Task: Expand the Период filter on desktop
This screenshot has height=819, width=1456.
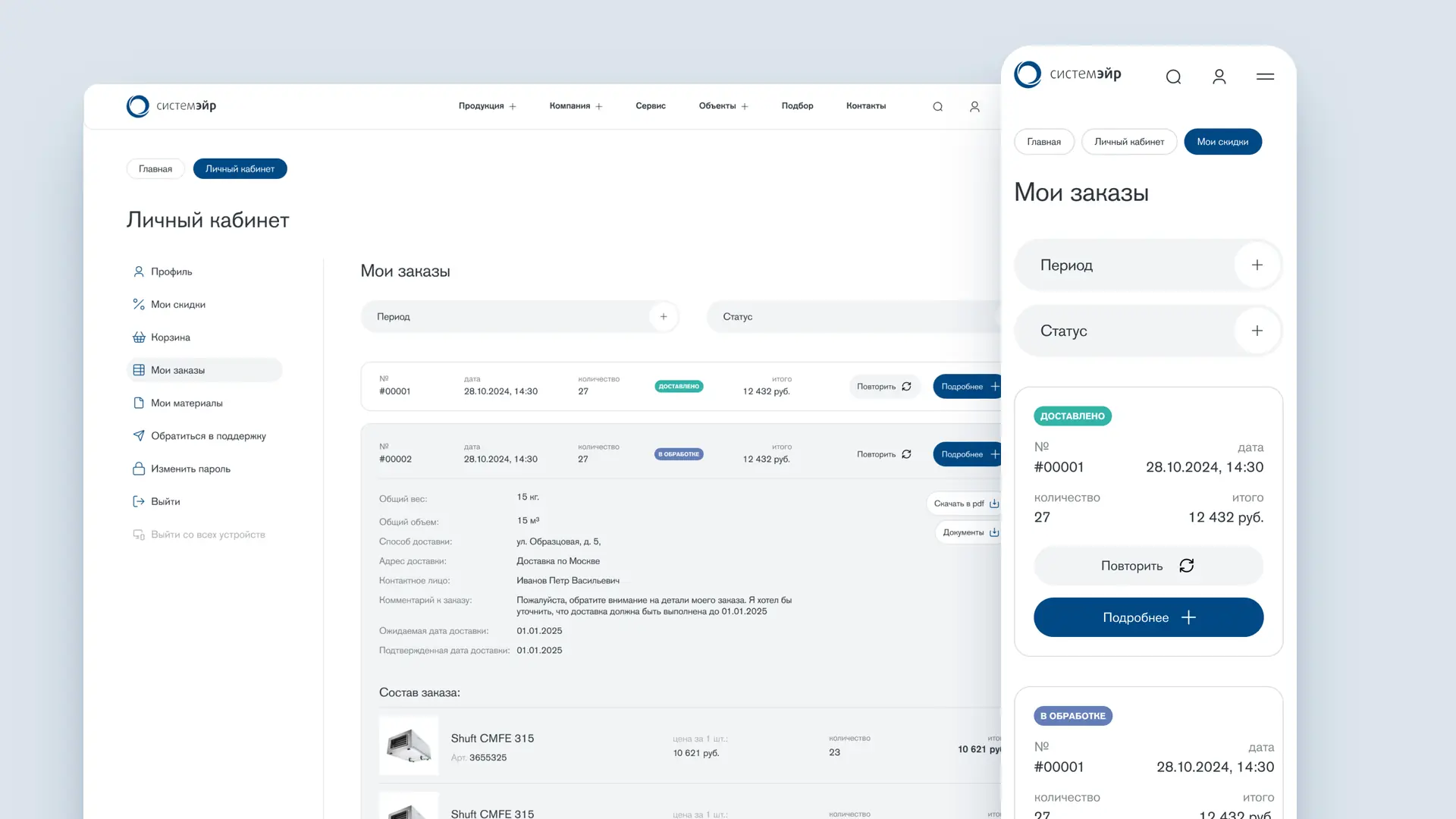Action: 664,317
